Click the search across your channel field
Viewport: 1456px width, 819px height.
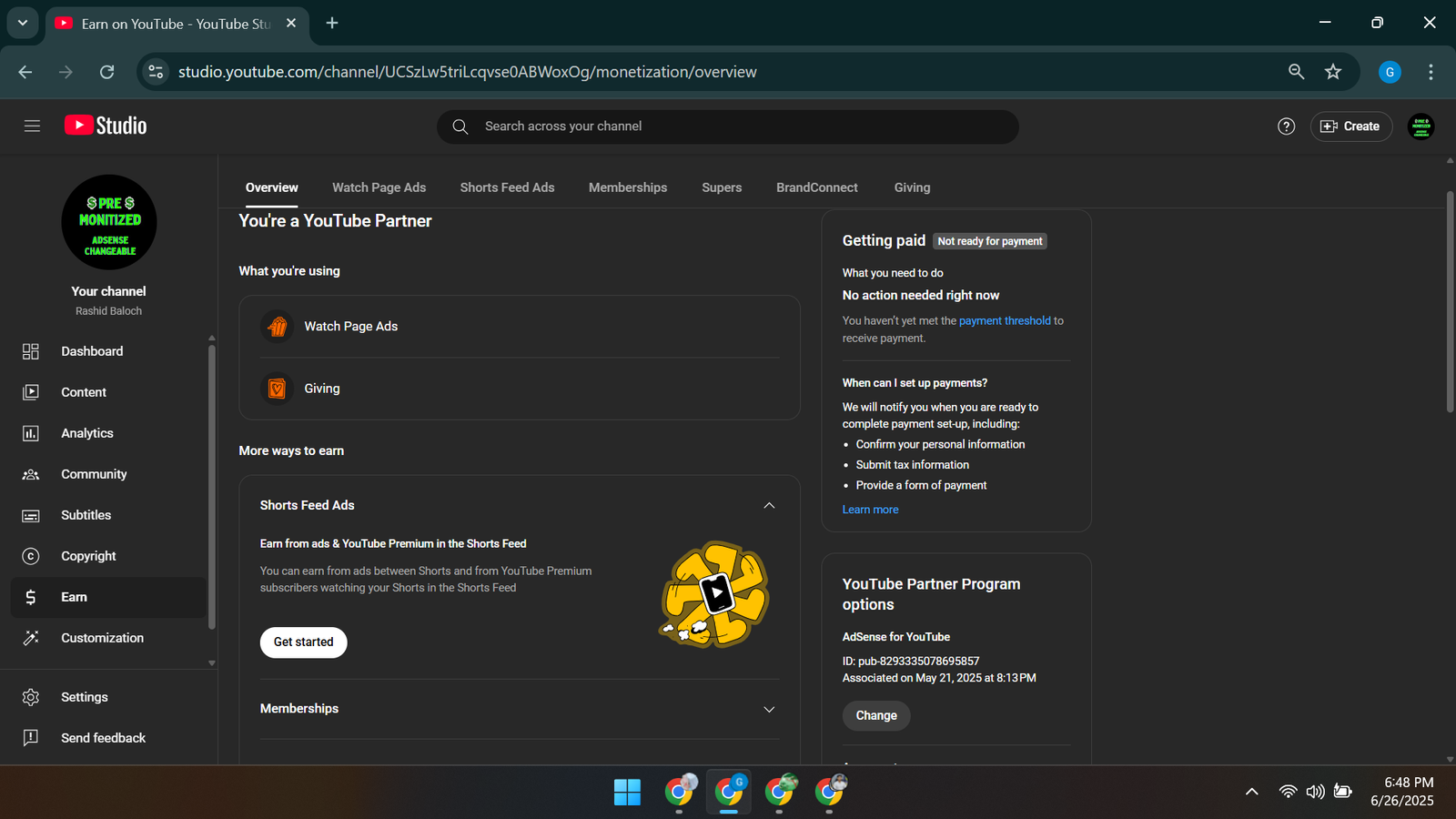(x=728, y=126)
